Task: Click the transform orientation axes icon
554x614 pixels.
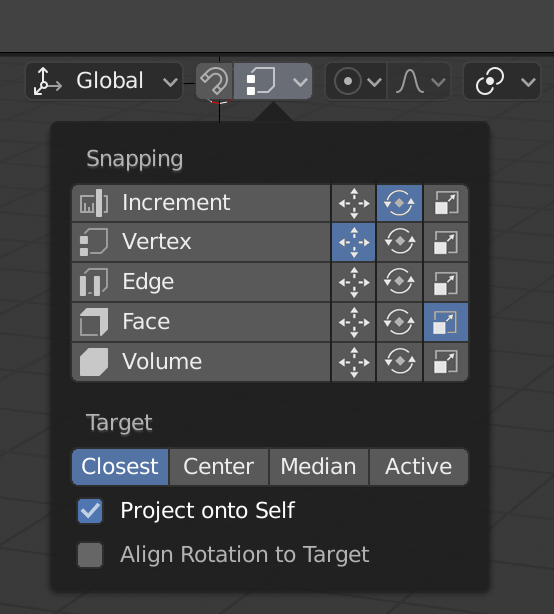Action: [x=47, y=81]
